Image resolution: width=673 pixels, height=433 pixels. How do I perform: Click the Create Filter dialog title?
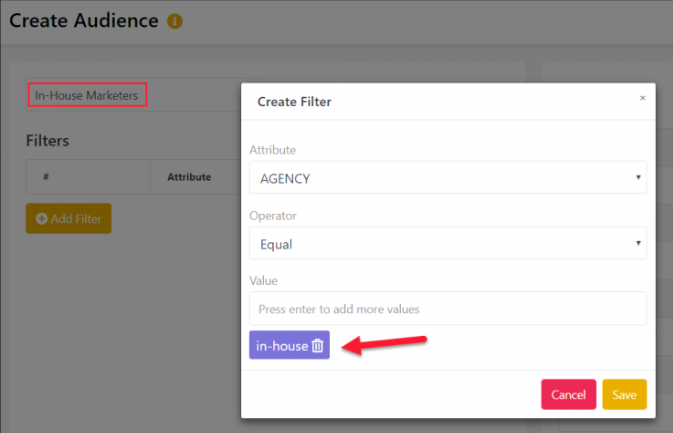(x=294, y=102)
